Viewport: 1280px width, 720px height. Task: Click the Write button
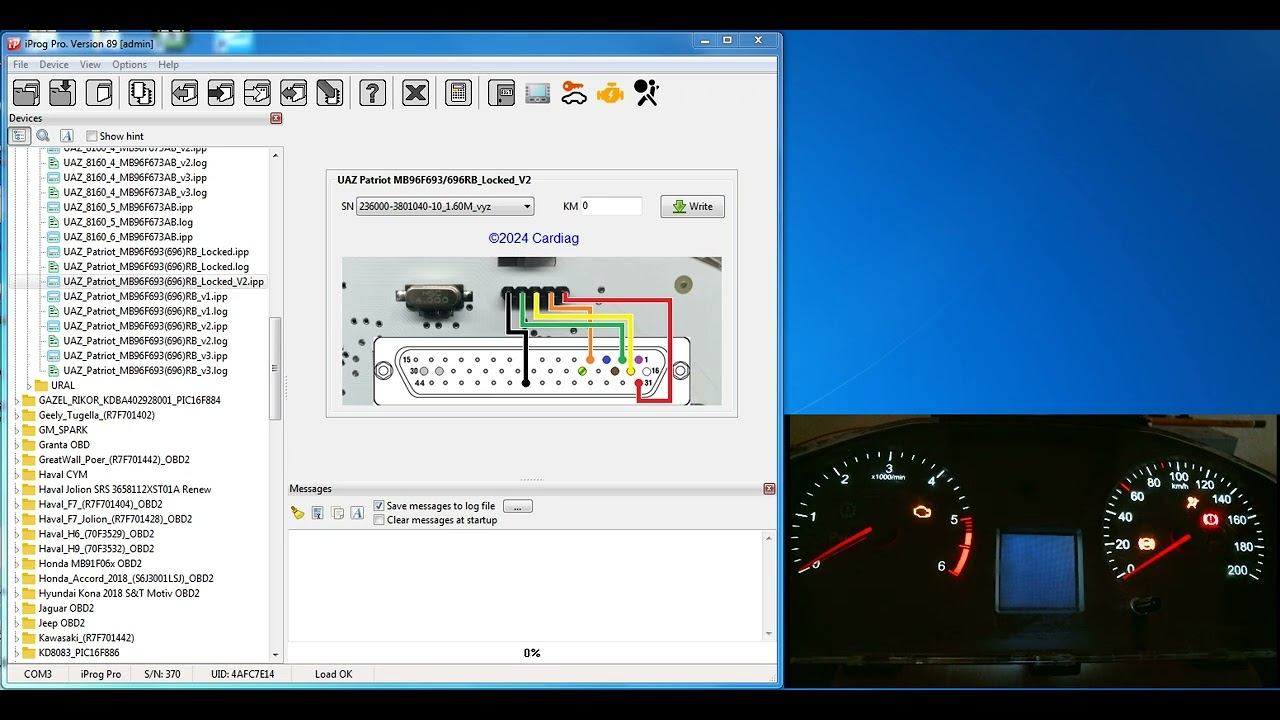point(692,207)
